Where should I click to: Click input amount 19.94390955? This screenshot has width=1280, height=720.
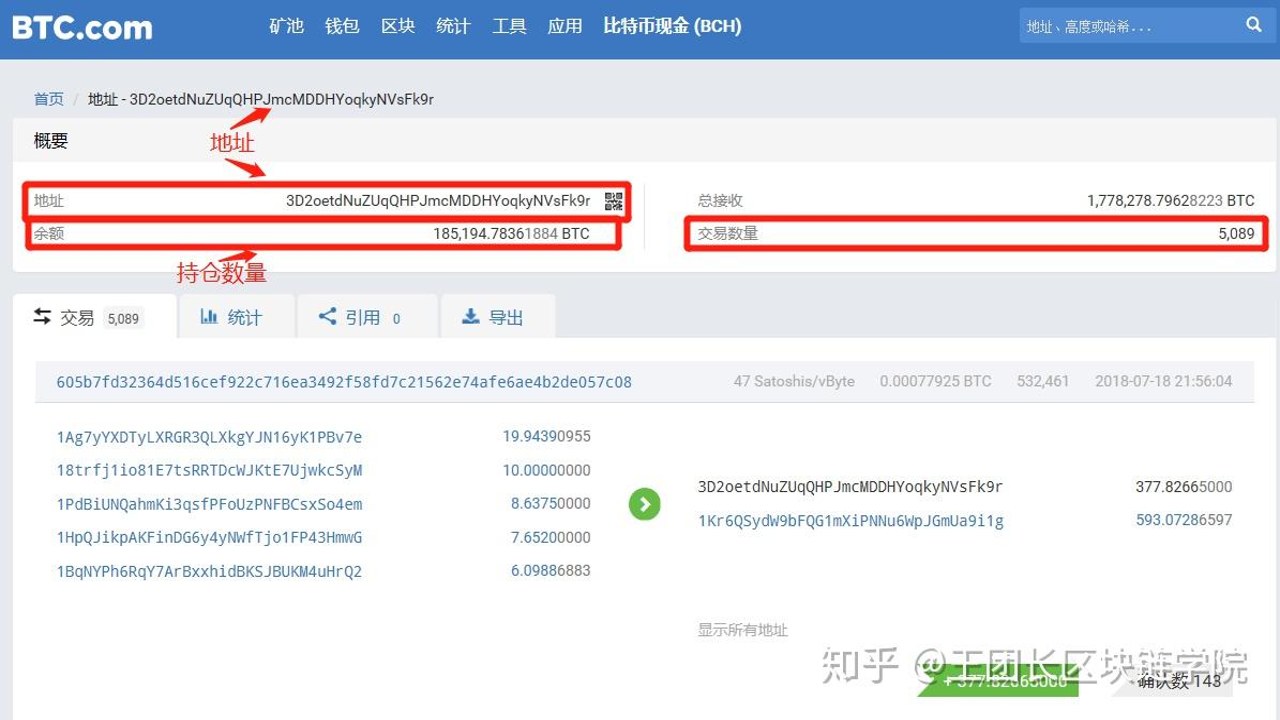point(547,436)
